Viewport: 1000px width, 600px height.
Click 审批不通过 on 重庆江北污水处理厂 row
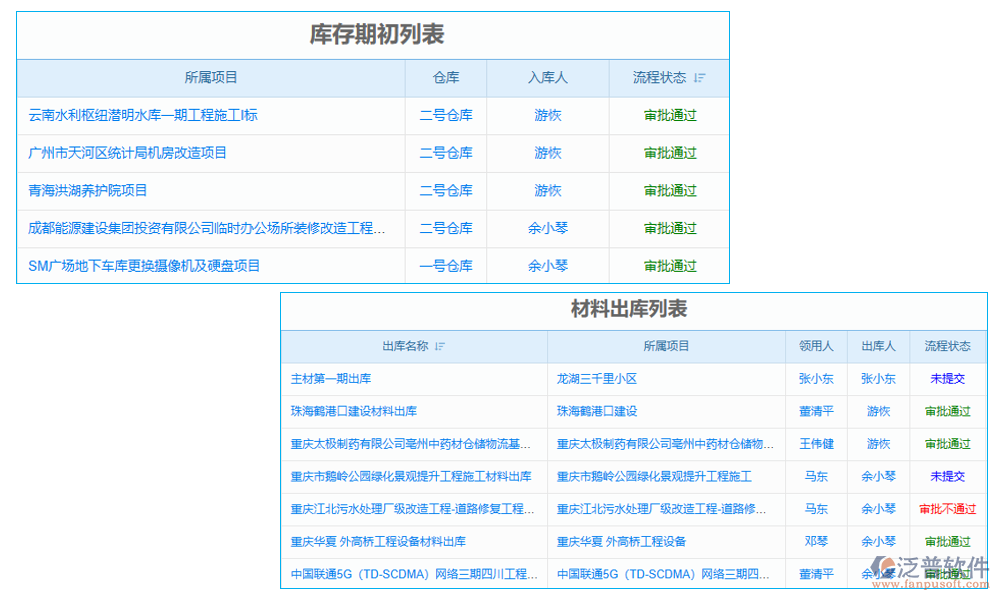[x=947, y=509]
